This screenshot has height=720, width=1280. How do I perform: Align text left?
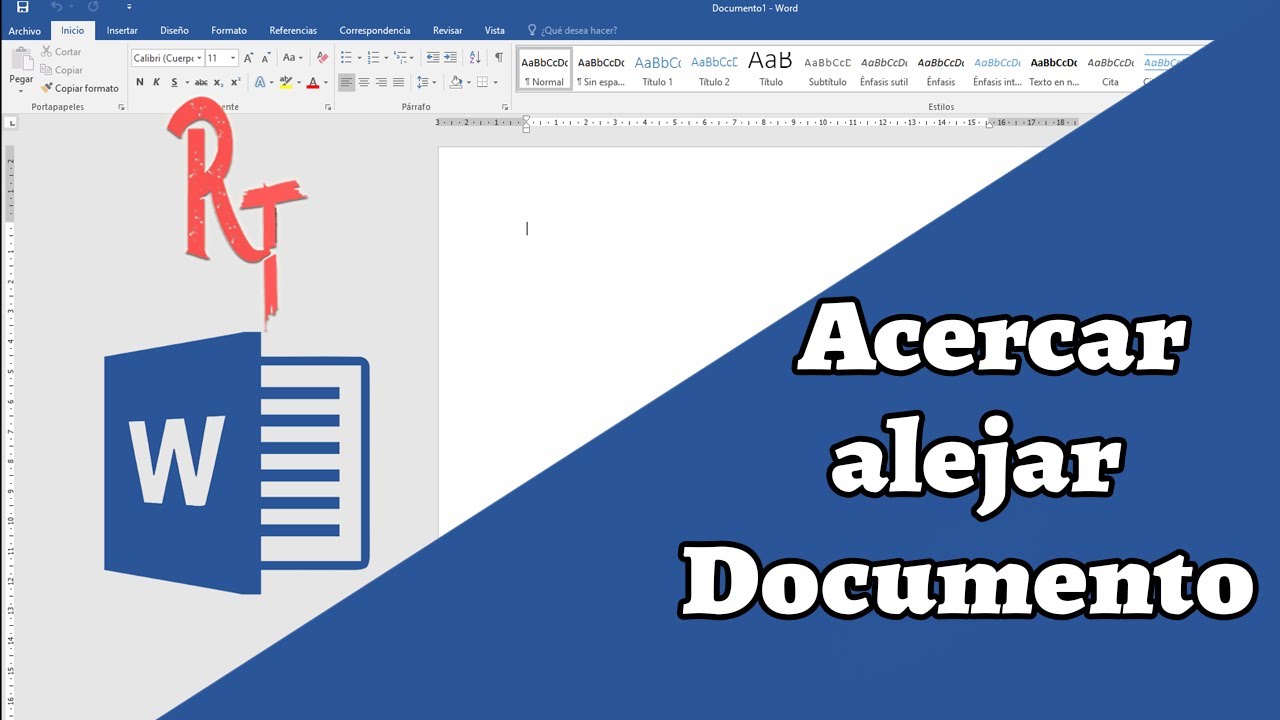pos(346,82)
